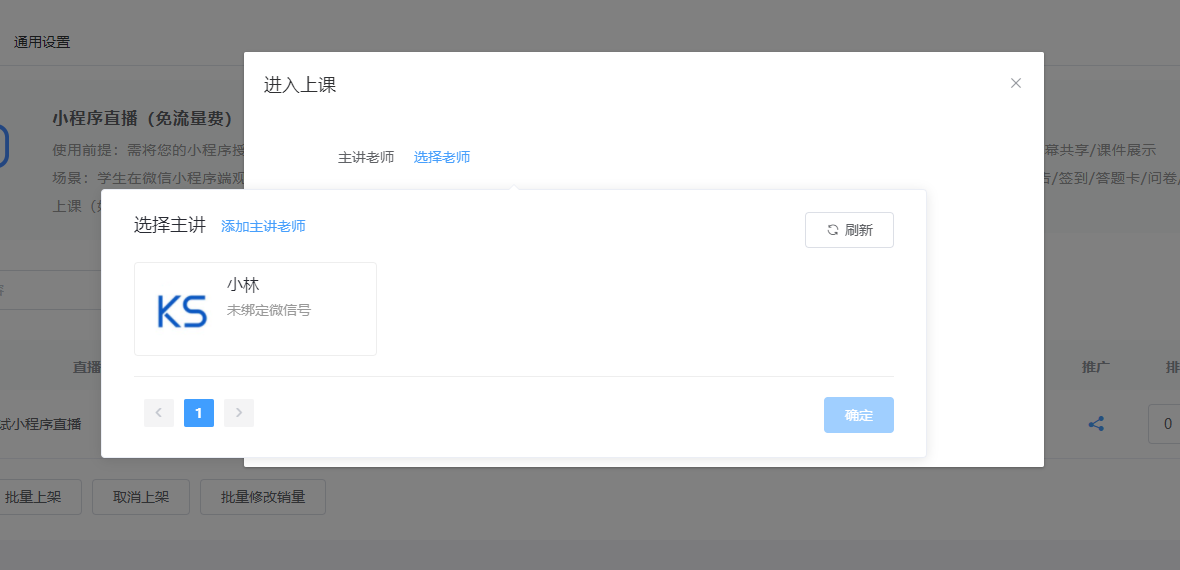The height and width of the screenshot is (570, 1180).
Task: Click the KS avatar thumbnail
Action: pyautogui.click(x=181, y=310)
